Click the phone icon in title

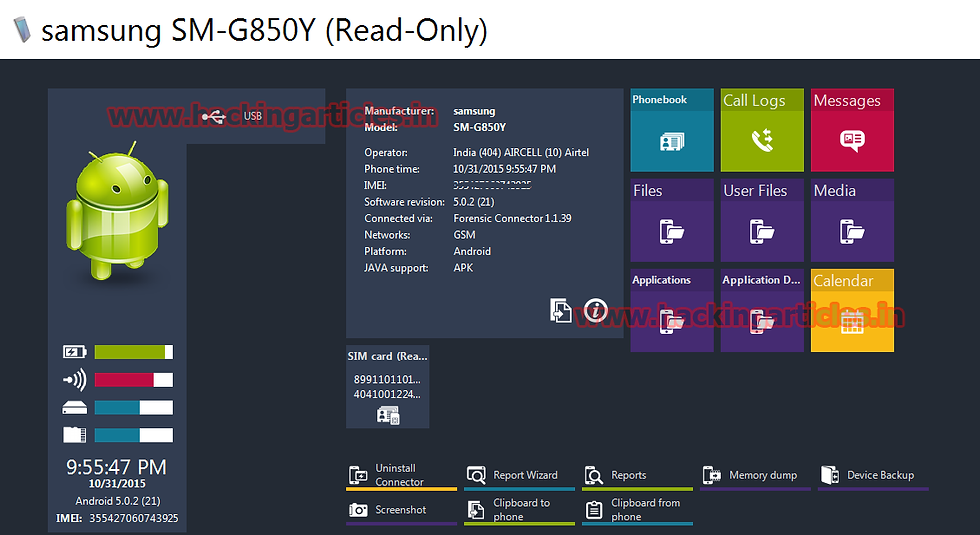22,29
